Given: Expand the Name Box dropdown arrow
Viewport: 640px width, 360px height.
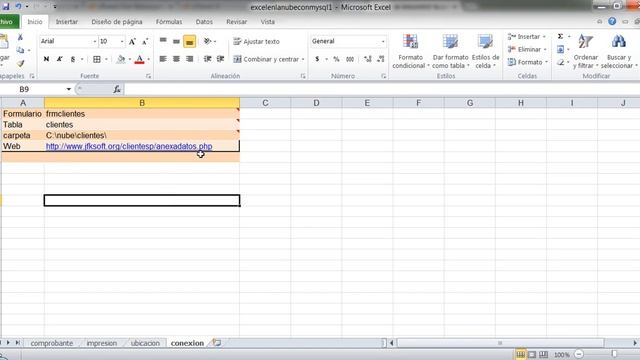Looking at the screenshot, I should coord(69,89).
